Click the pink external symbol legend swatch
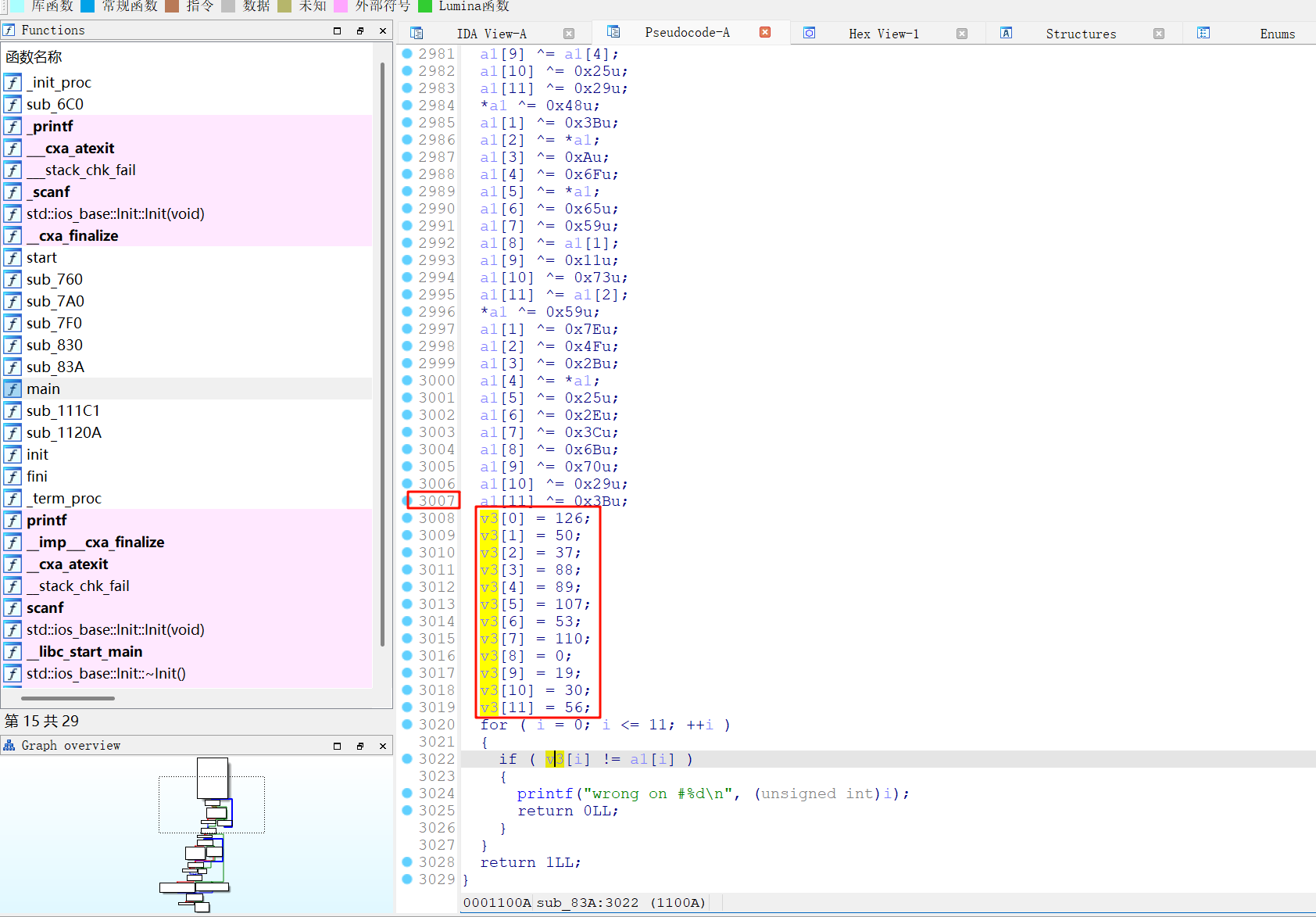 [341, 6]
